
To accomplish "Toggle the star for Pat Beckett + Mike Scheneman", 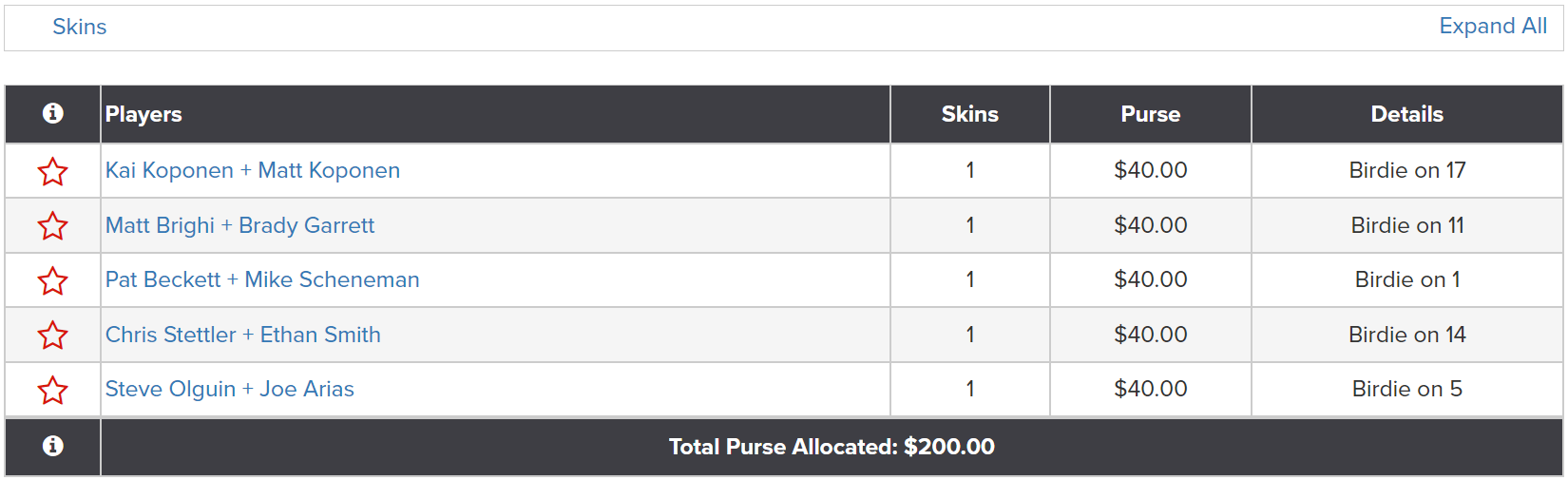I will pyautogui.click(x=53, y=280).
